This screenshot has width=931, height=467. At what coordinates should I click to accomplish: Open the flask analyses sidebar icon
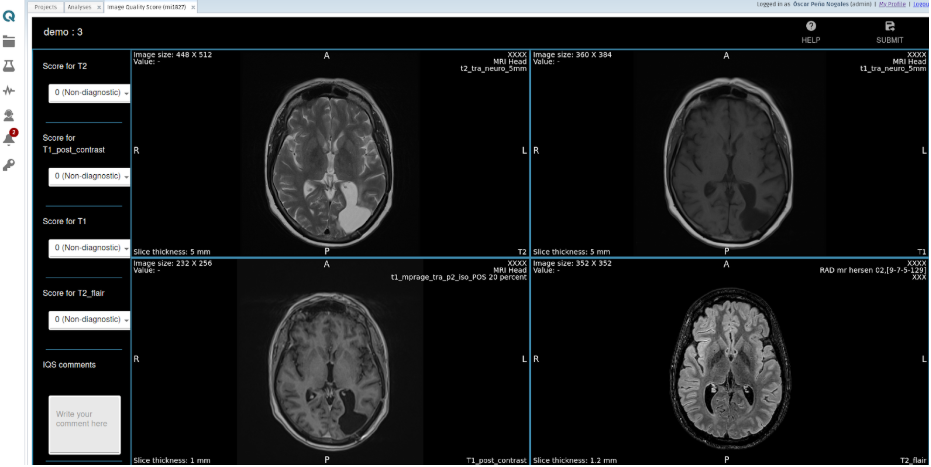click(x=9, y=65)
